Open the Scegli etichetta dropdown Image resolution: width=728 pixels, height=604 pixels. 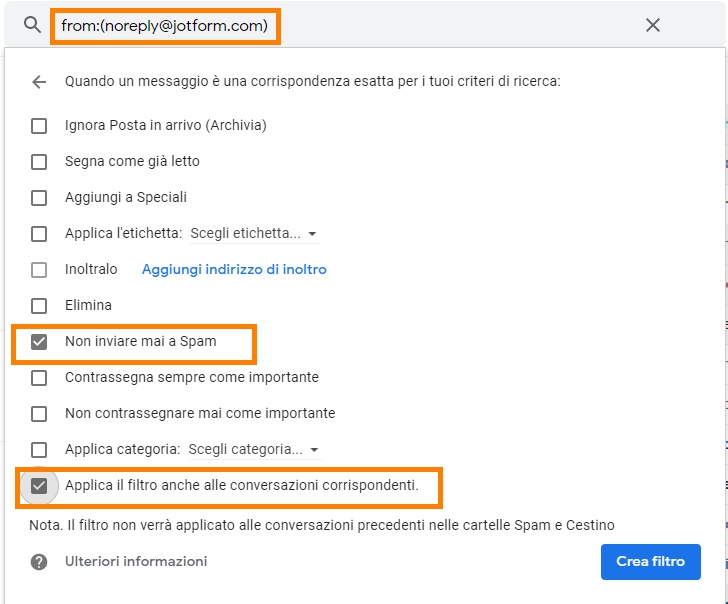click(x=254, y=234)
